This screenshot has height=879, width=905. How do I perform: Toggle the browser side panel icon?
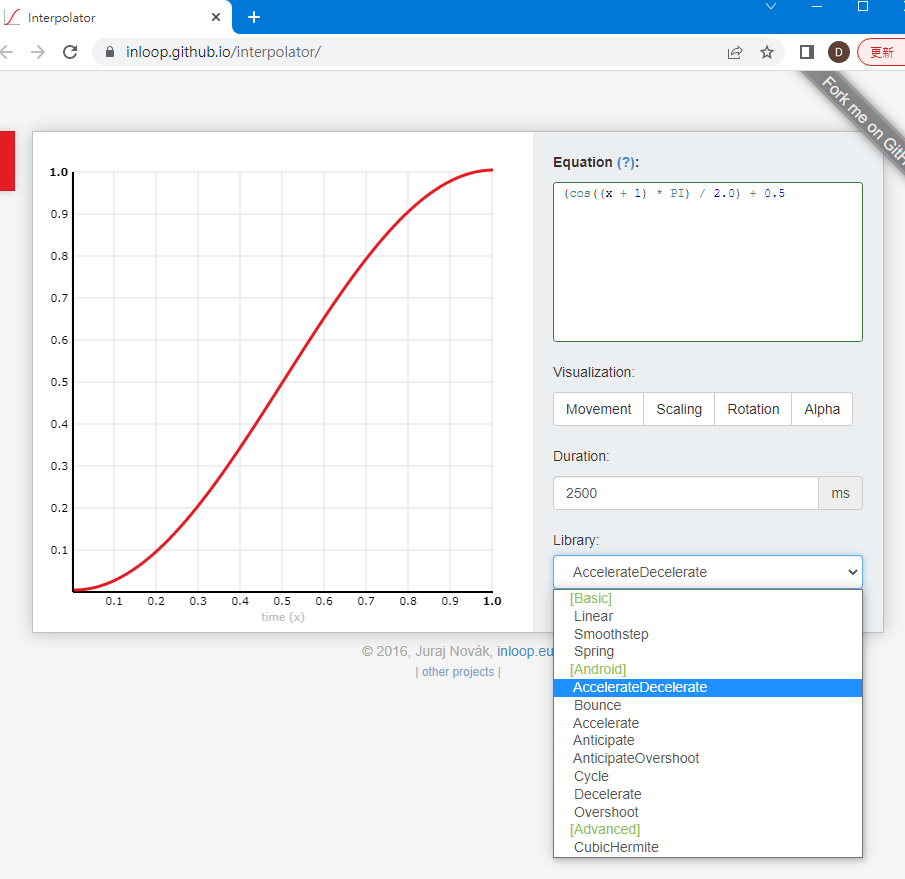[x=806, y=53]
